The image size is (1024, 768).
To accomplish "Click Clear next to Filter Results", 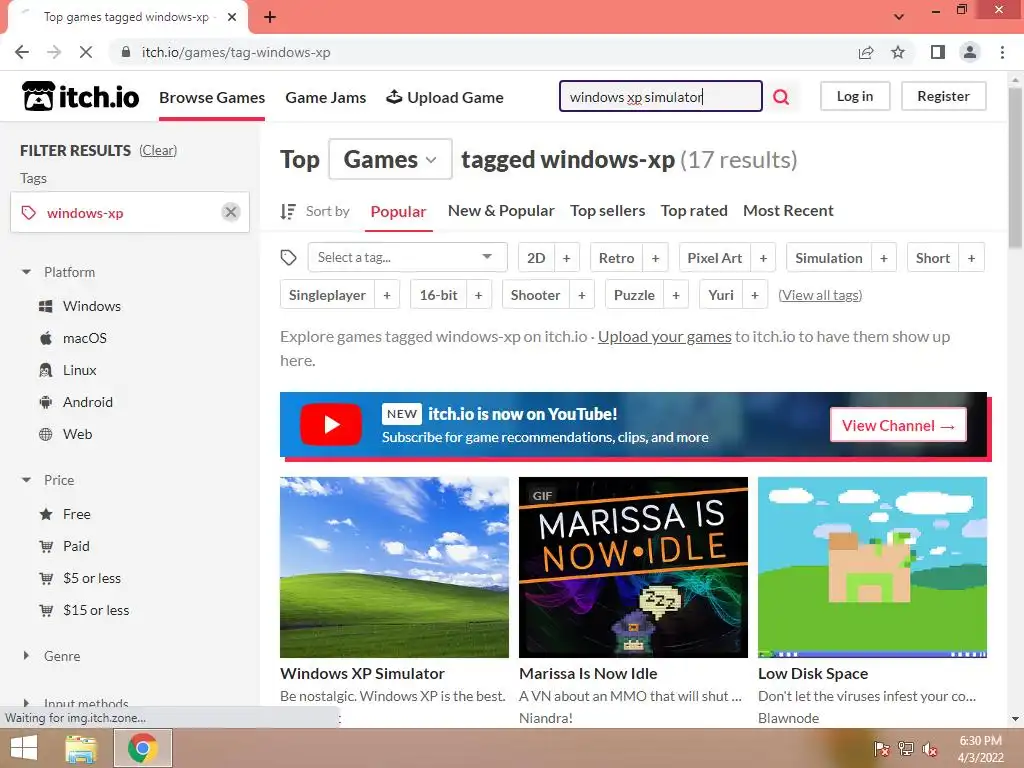I will (158, 150).
